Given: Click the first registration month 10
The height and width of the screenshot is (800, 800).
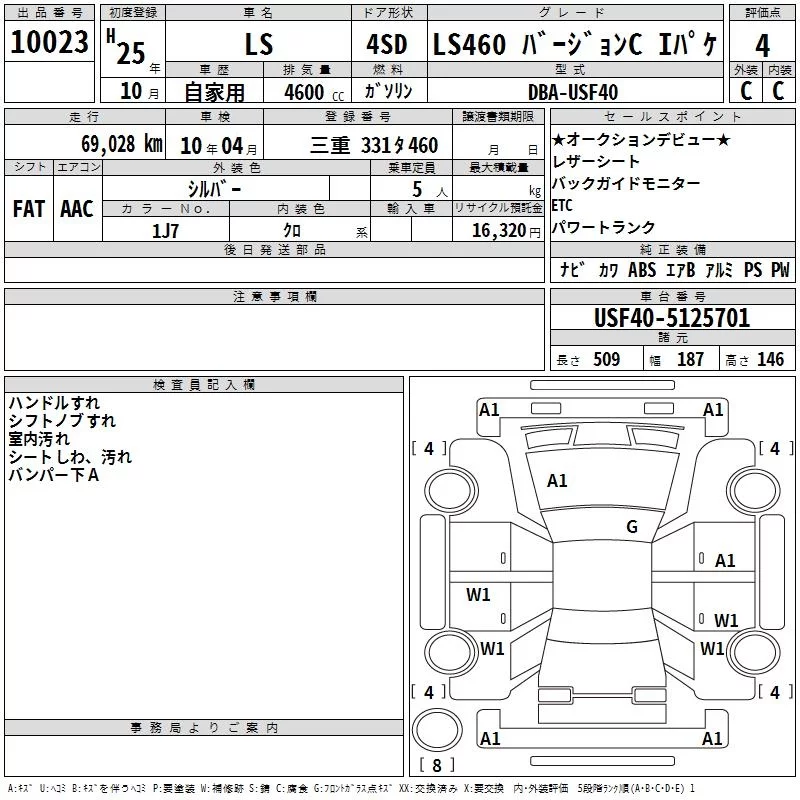Looking at the screenshot, I should (x=131, y=91).
